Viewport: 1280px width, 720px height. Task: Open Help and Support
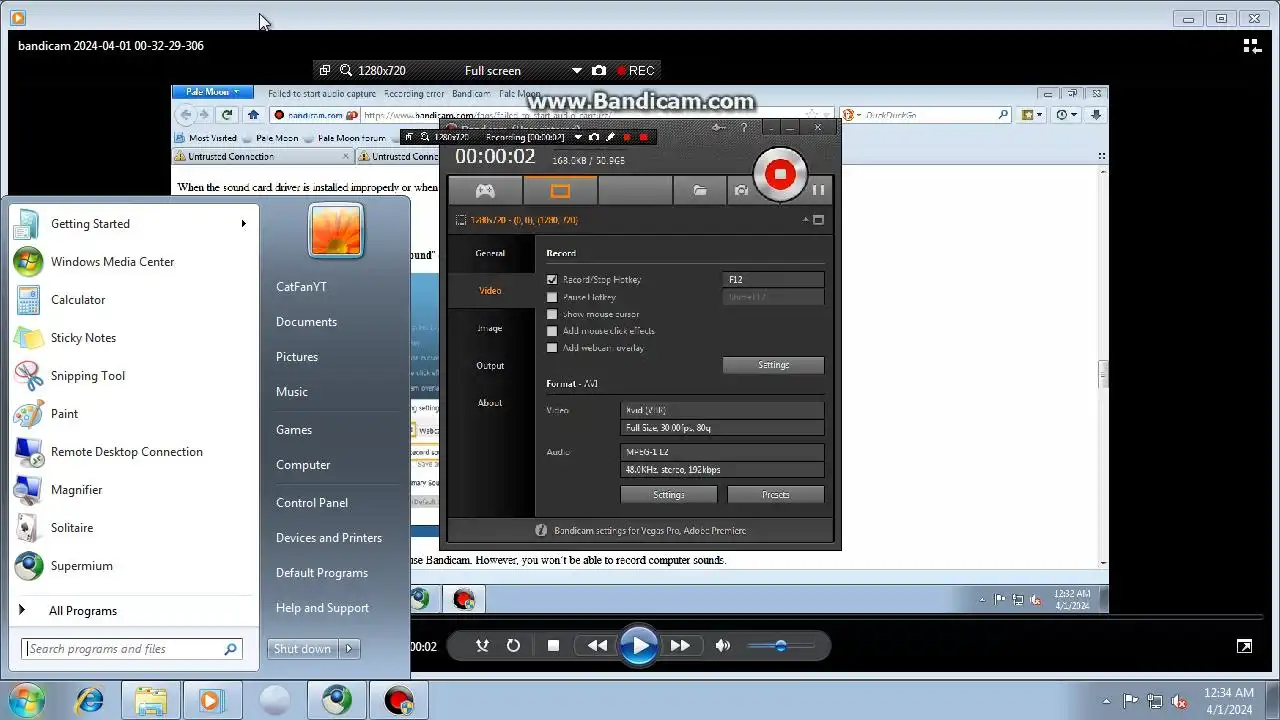pos(322,608)
